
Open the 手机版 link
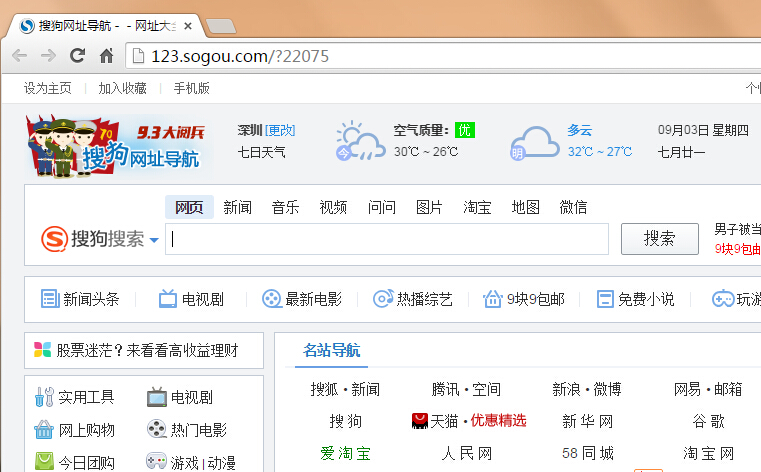point(192,88)
